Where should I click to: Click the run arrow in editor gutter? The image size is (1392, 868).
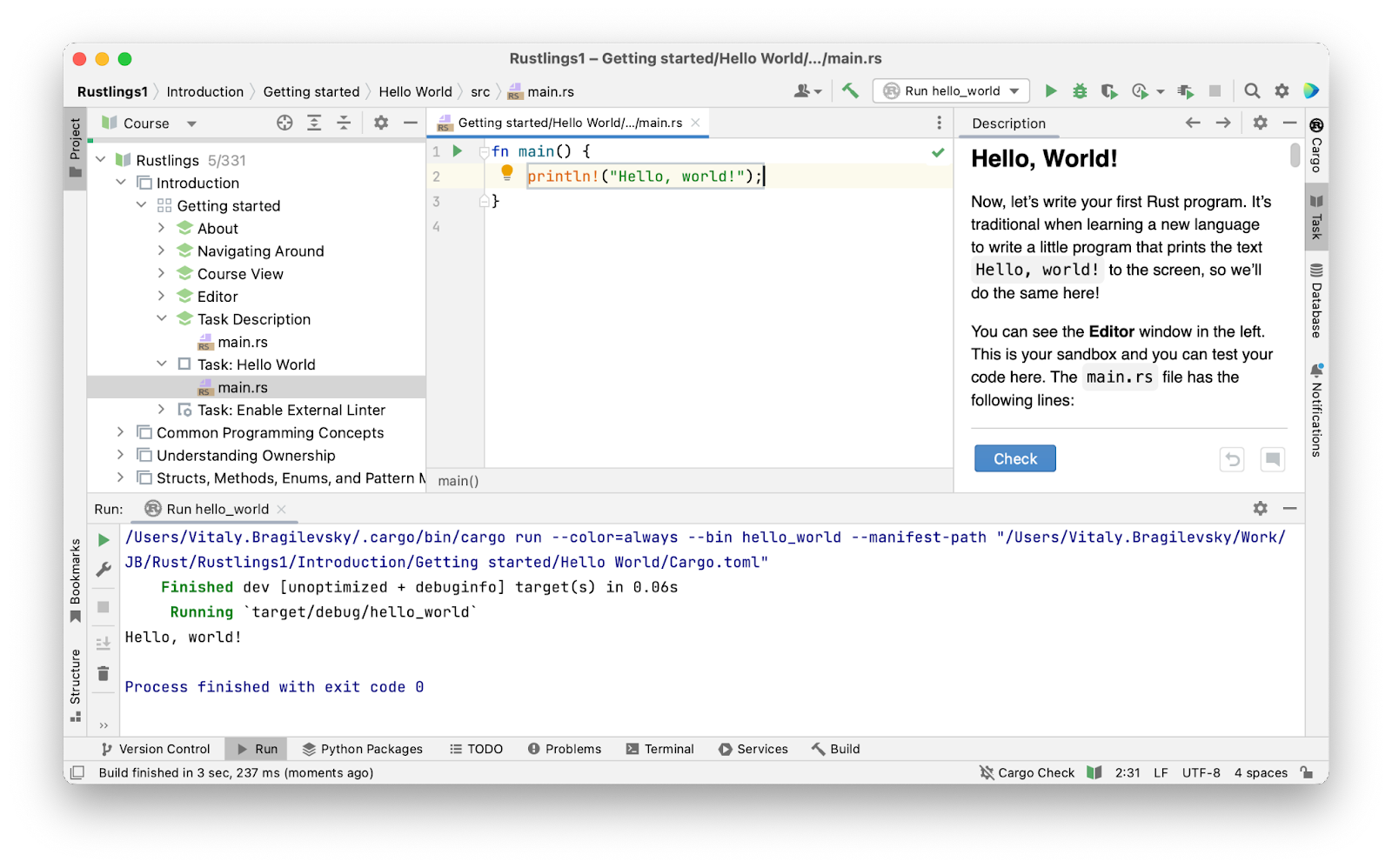coord(458,150)
